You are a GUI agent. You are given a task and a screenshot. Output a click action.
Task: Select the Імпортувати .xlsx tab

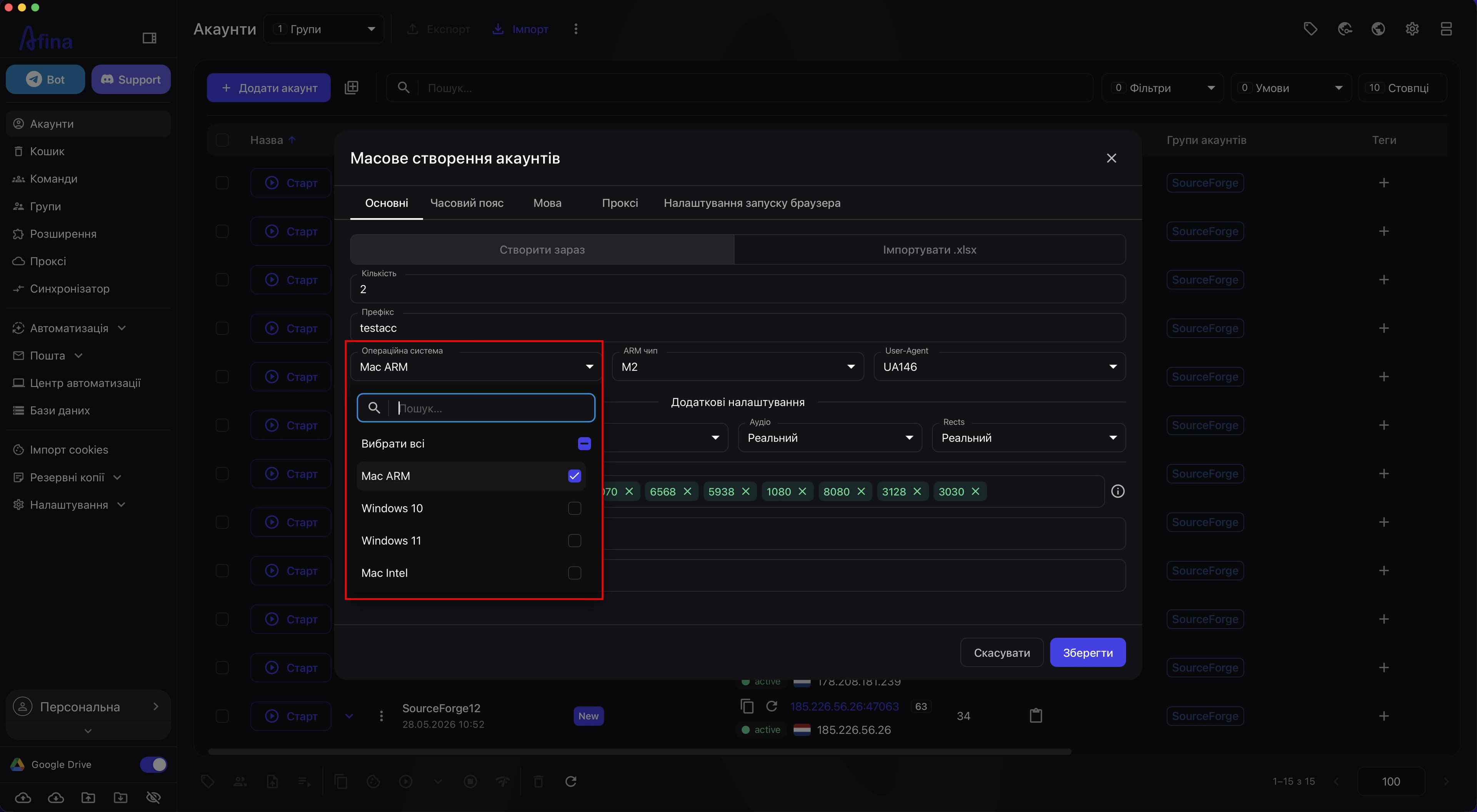coord(929,250)
